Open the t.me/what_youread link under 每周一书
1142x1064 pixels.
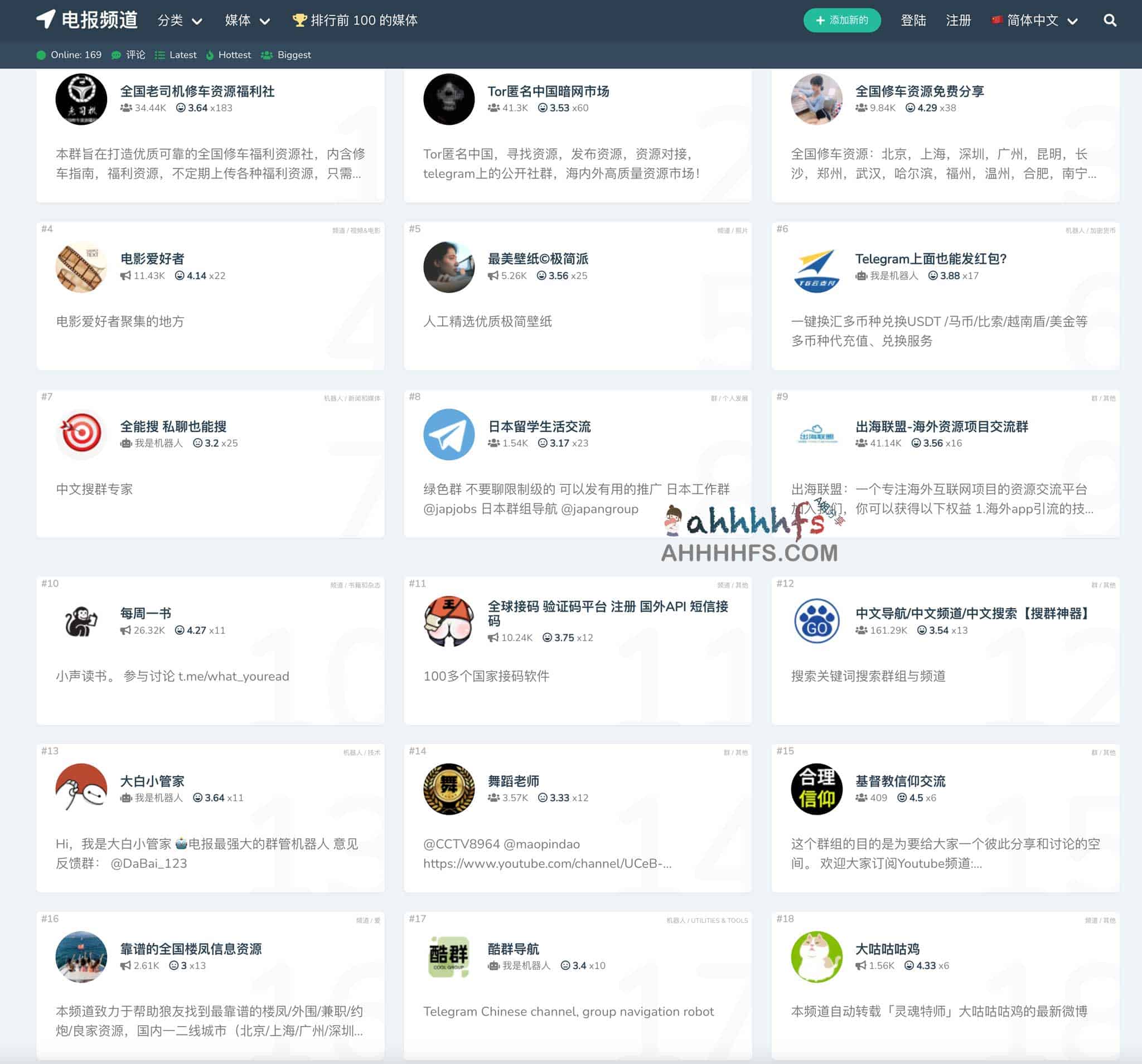pyautogui.click(x=234, y=677)
